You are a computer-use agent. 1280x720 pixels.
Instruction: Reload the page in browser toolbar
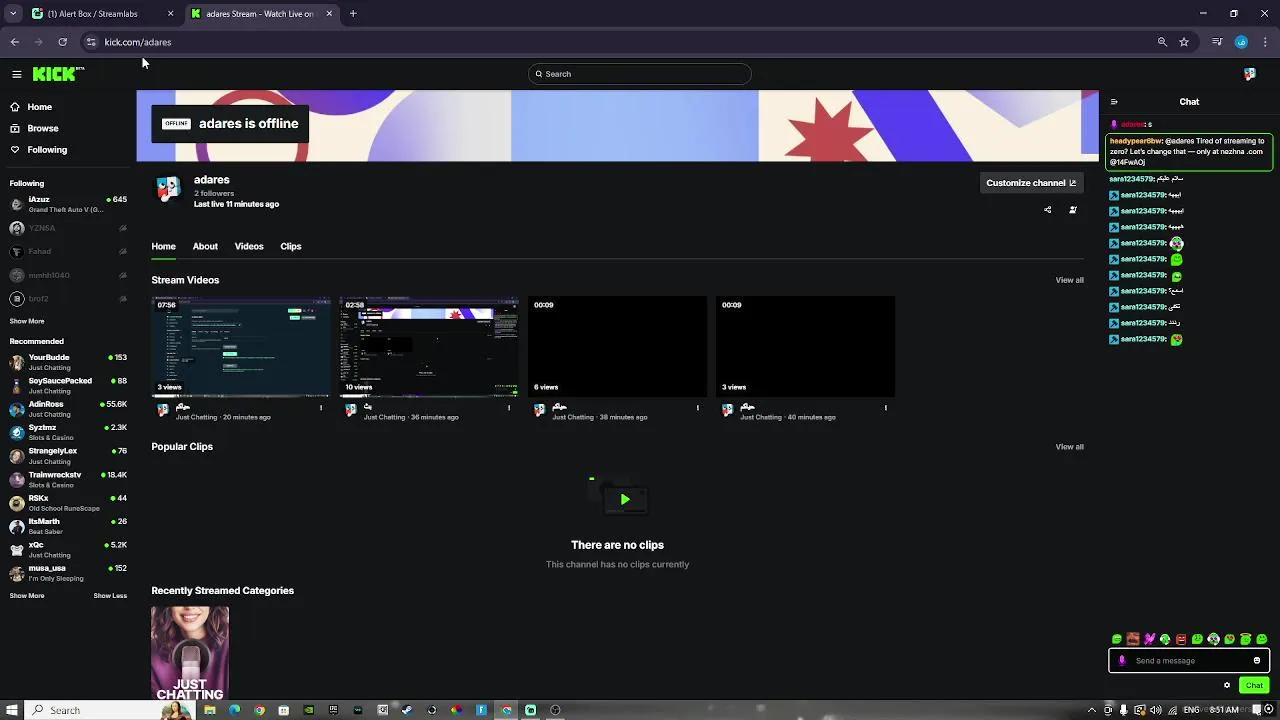(x=62, y=42)
